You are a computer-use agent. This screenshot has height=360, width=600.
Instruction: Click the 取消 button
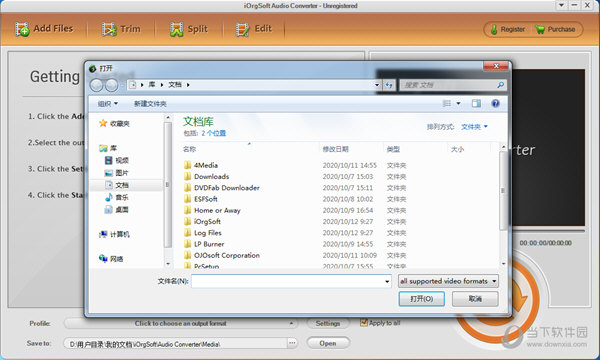pyautogui.click(x=475, y=299)
